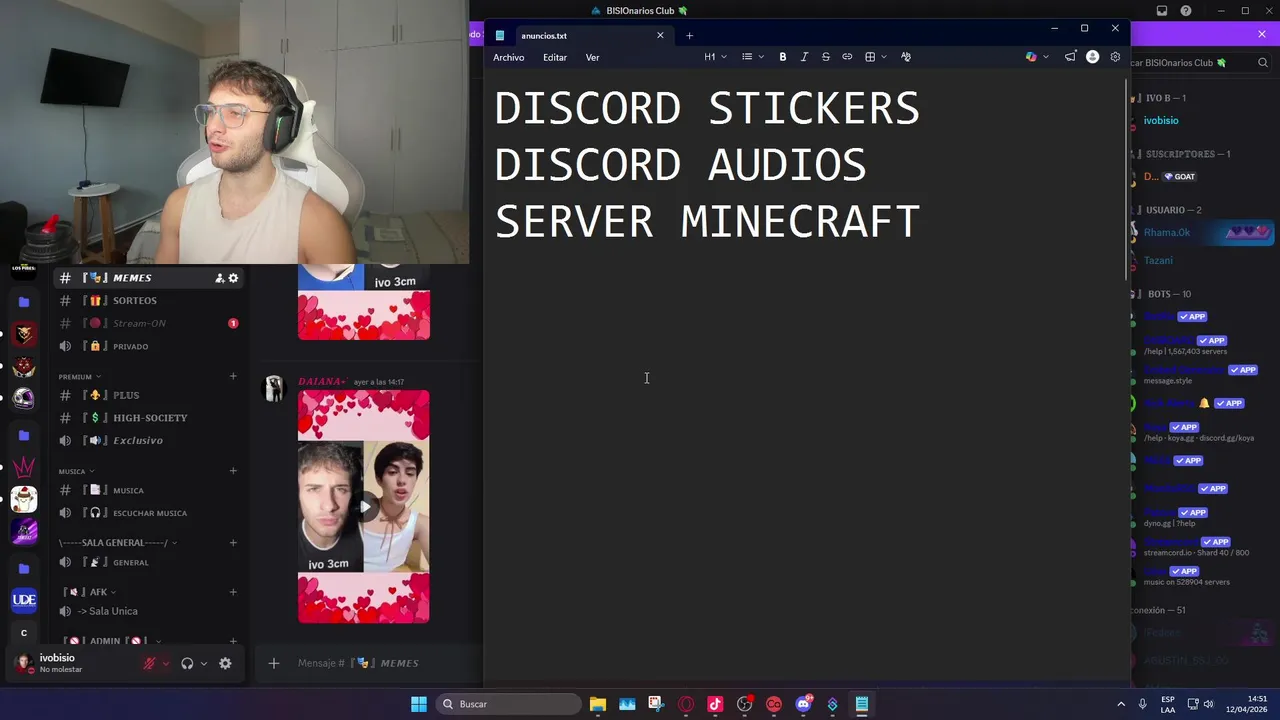The image size is (1280, 720).
Task: Open Notepad account profile icon
Action: coord(1092,57)
